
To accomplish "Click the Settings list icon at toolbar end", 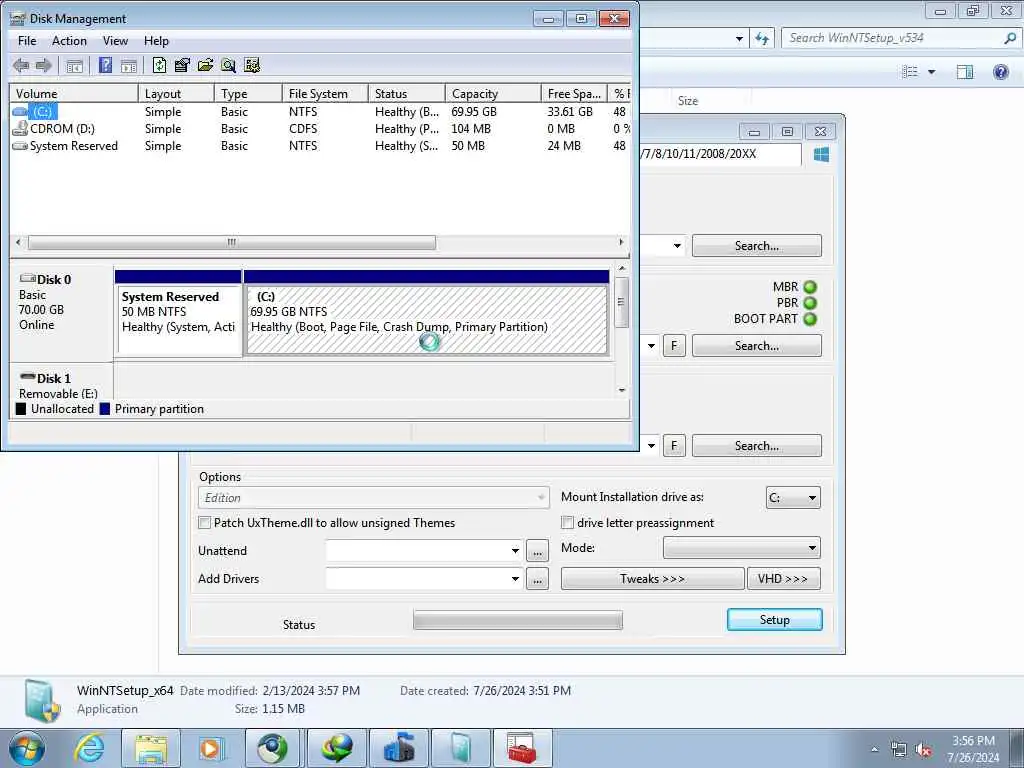I will pyautogui.click(x=251, y=65).
